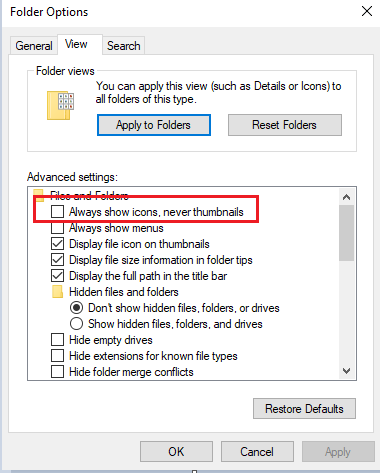Click Apply to Folders button
This screenshot has width=380, height=473.
pyautogui.click(x=154, y=125)
